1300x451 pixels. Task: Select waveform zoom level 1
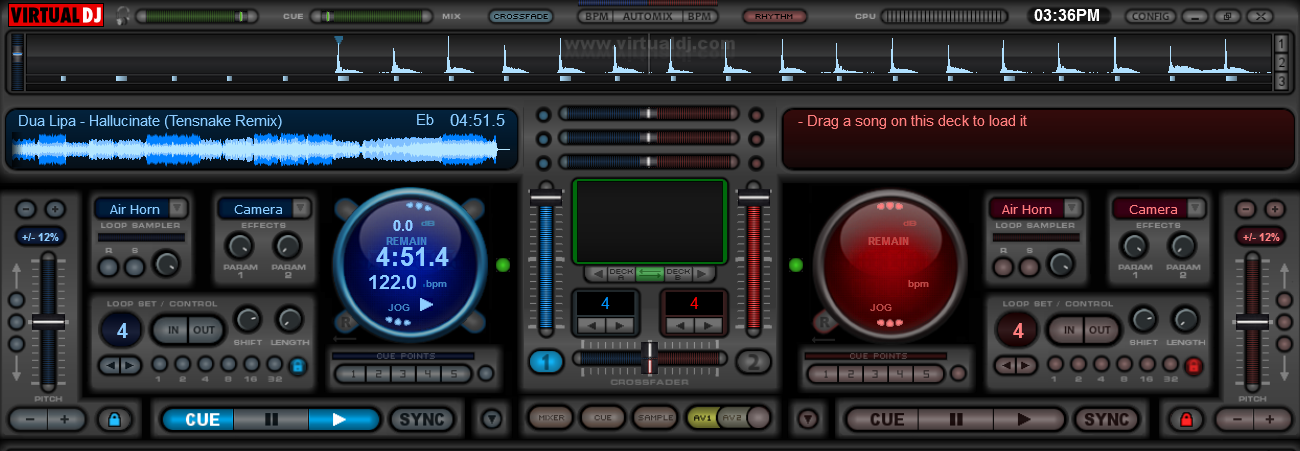coord(1282,43)
